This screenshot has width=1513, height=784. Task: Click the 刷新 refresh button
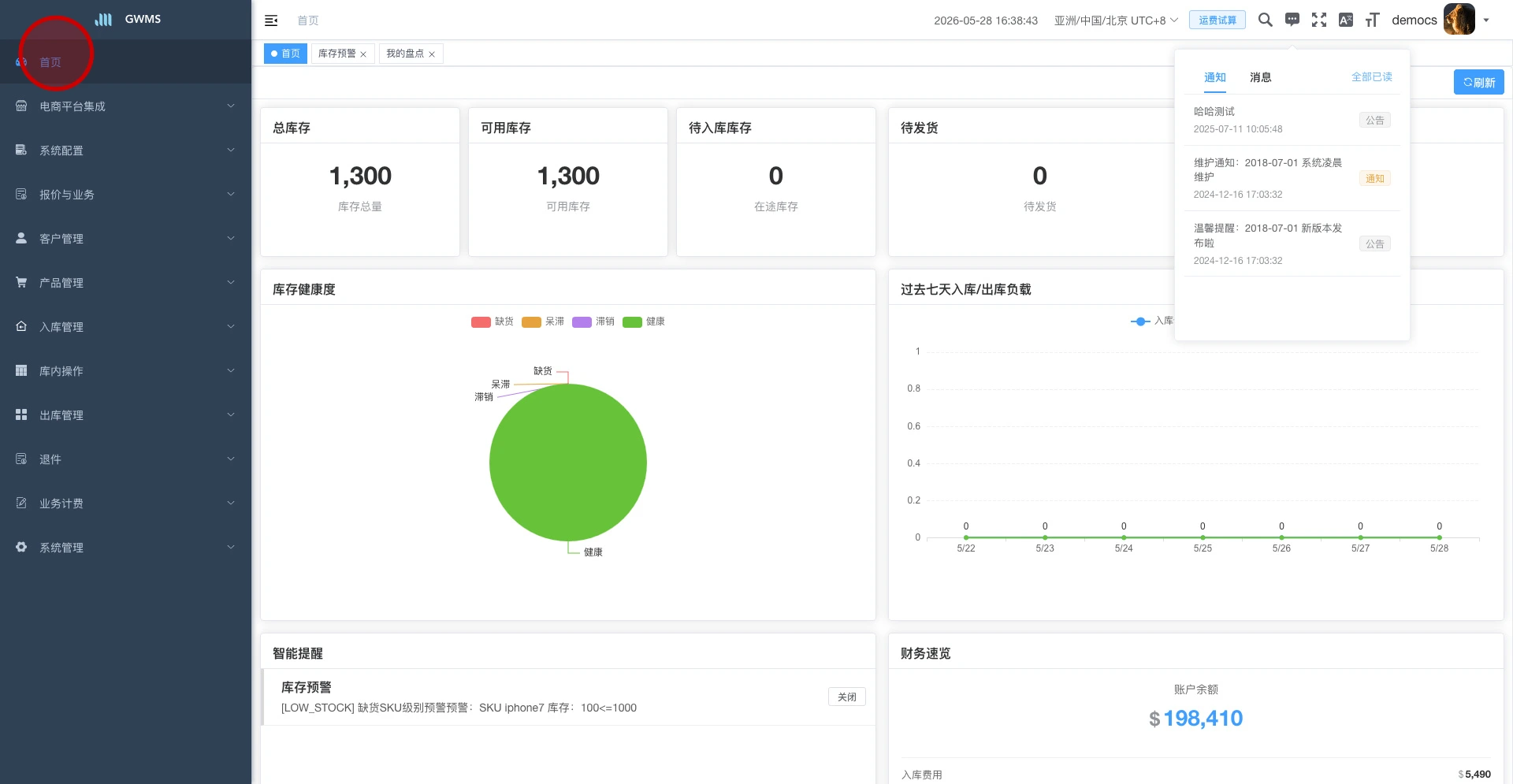click(1478, 82)
